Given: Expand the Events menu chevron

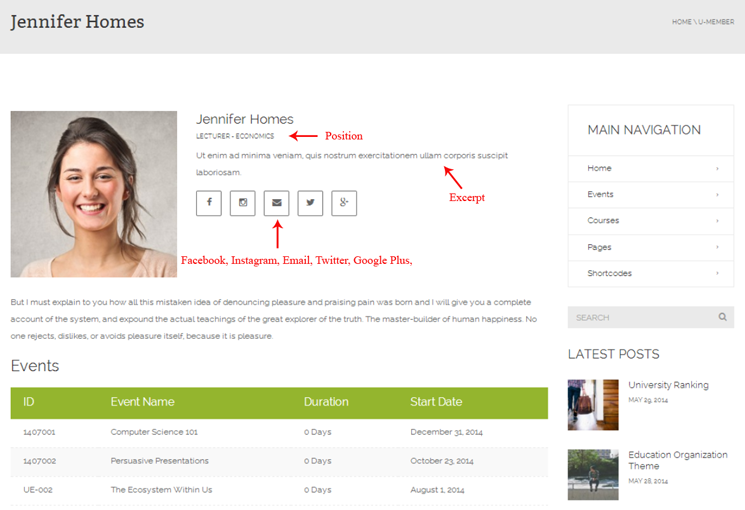Looking at the screenshot, I should click(x=717, y=195).
